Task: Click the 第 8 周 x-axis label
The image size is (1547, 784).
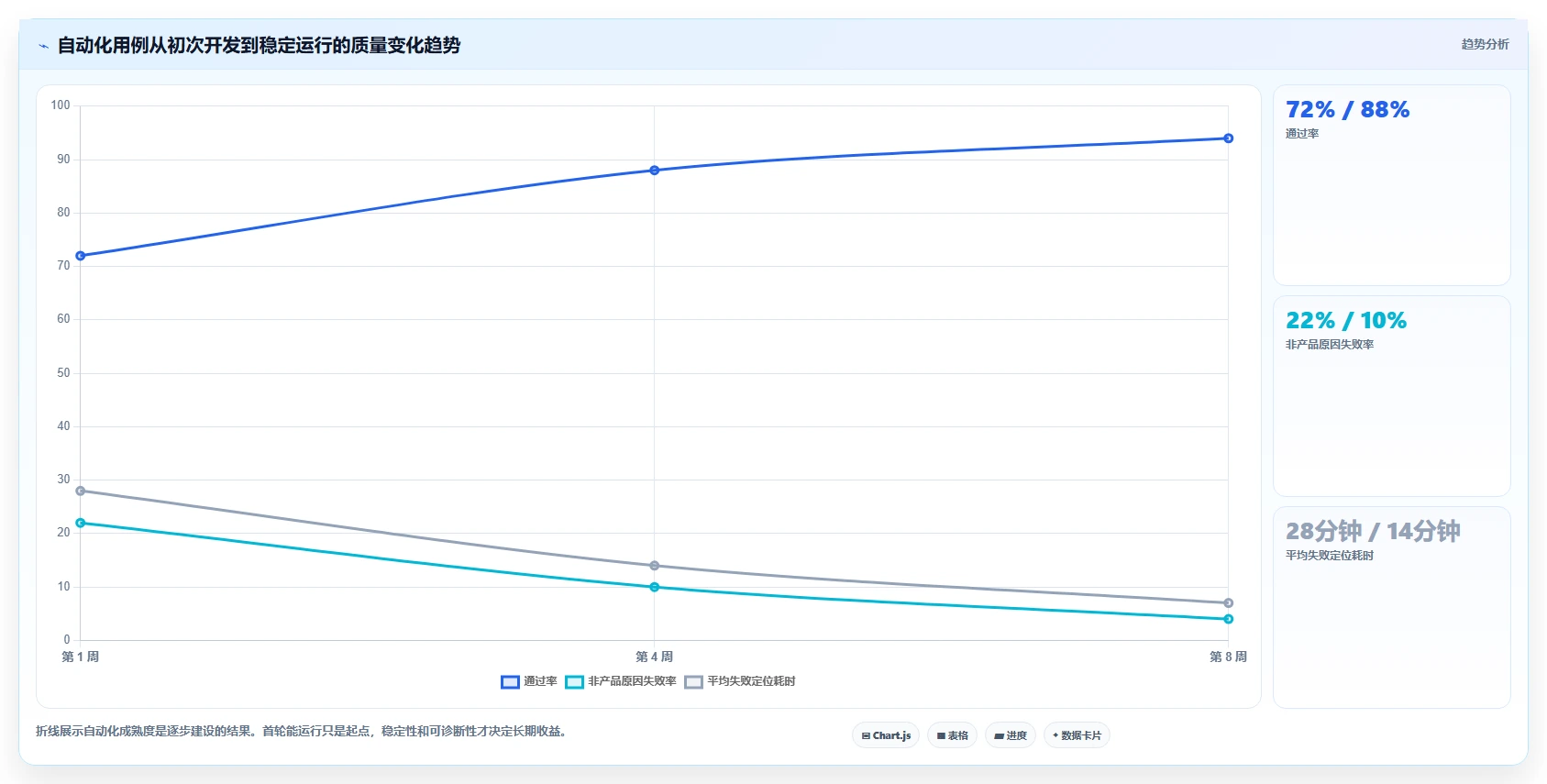Action: 1228,657
